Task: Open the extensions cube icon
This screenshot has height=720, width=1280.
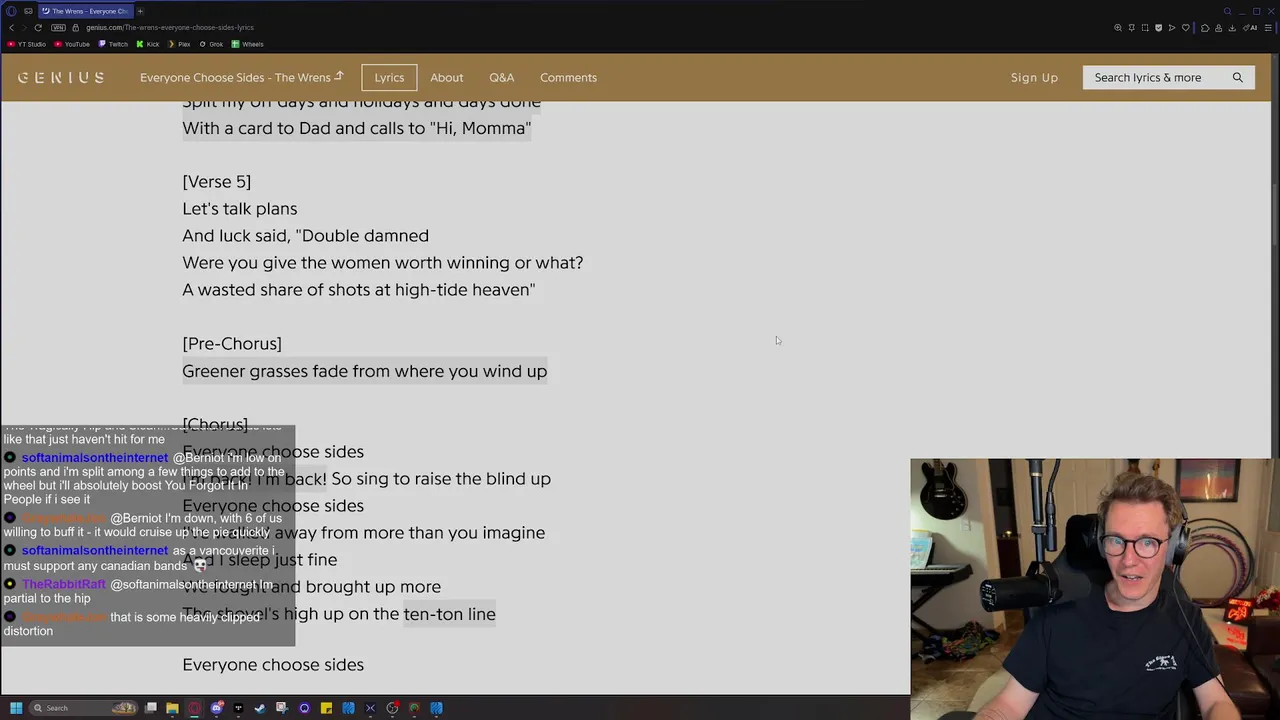Action: pyautogui.click(x=1205, y=28)
